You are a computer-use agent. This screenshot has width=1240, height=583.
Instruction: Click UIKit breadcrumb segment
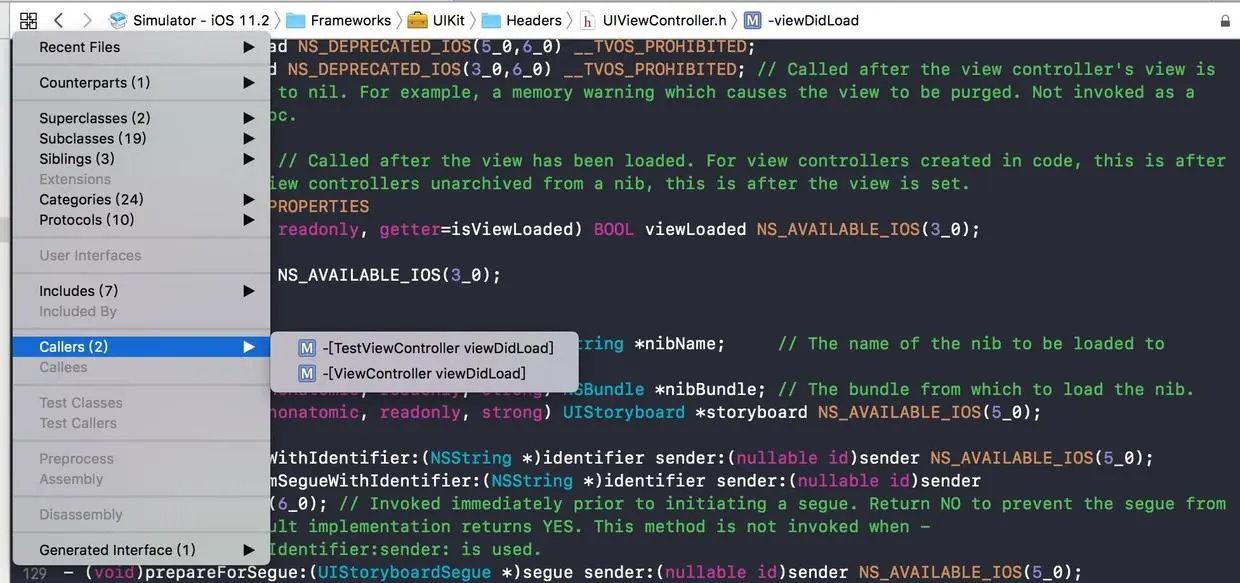coord(449,20)
